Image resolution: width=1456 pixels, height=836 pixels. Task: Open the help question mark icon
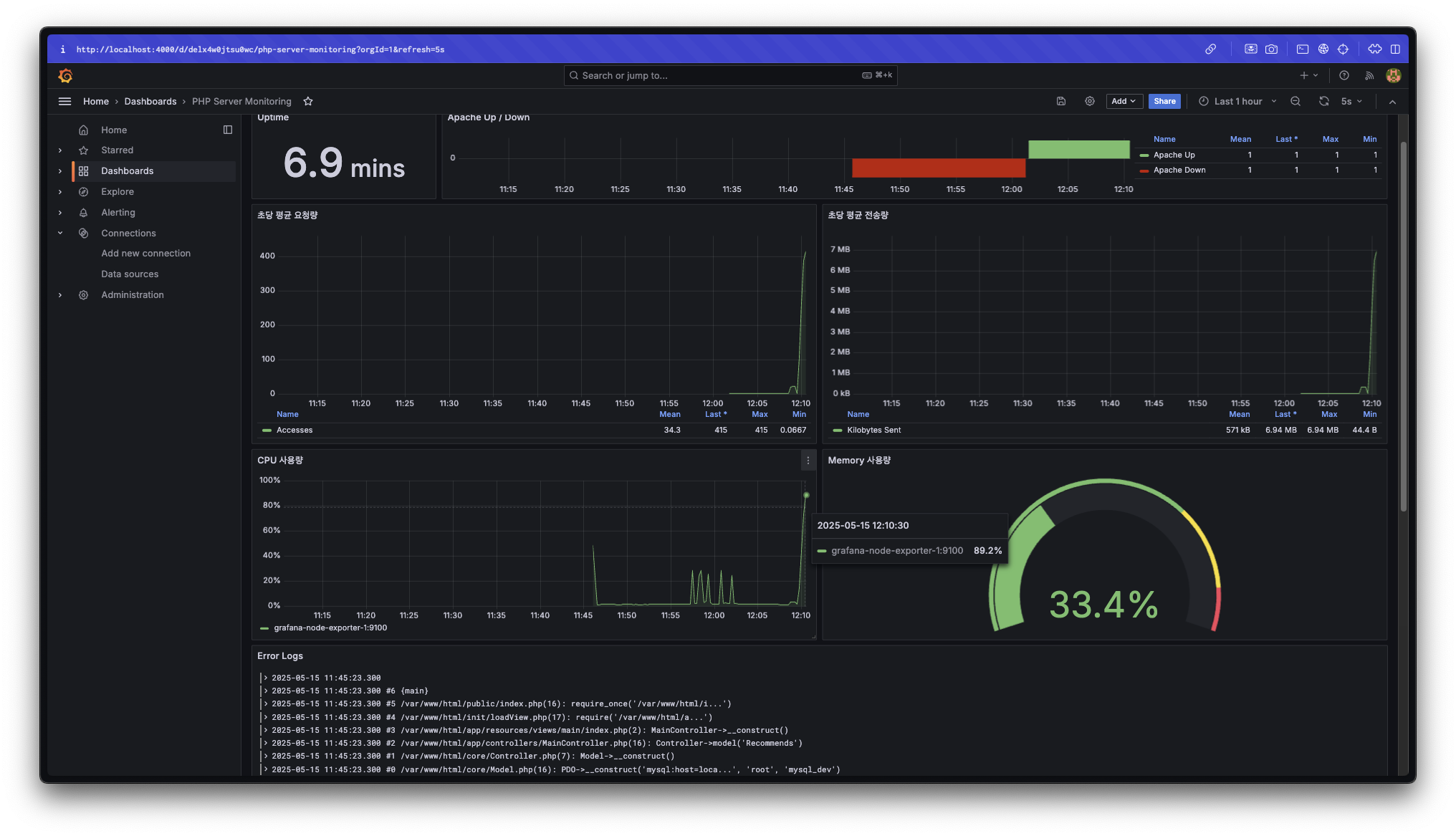(1344, 75)
